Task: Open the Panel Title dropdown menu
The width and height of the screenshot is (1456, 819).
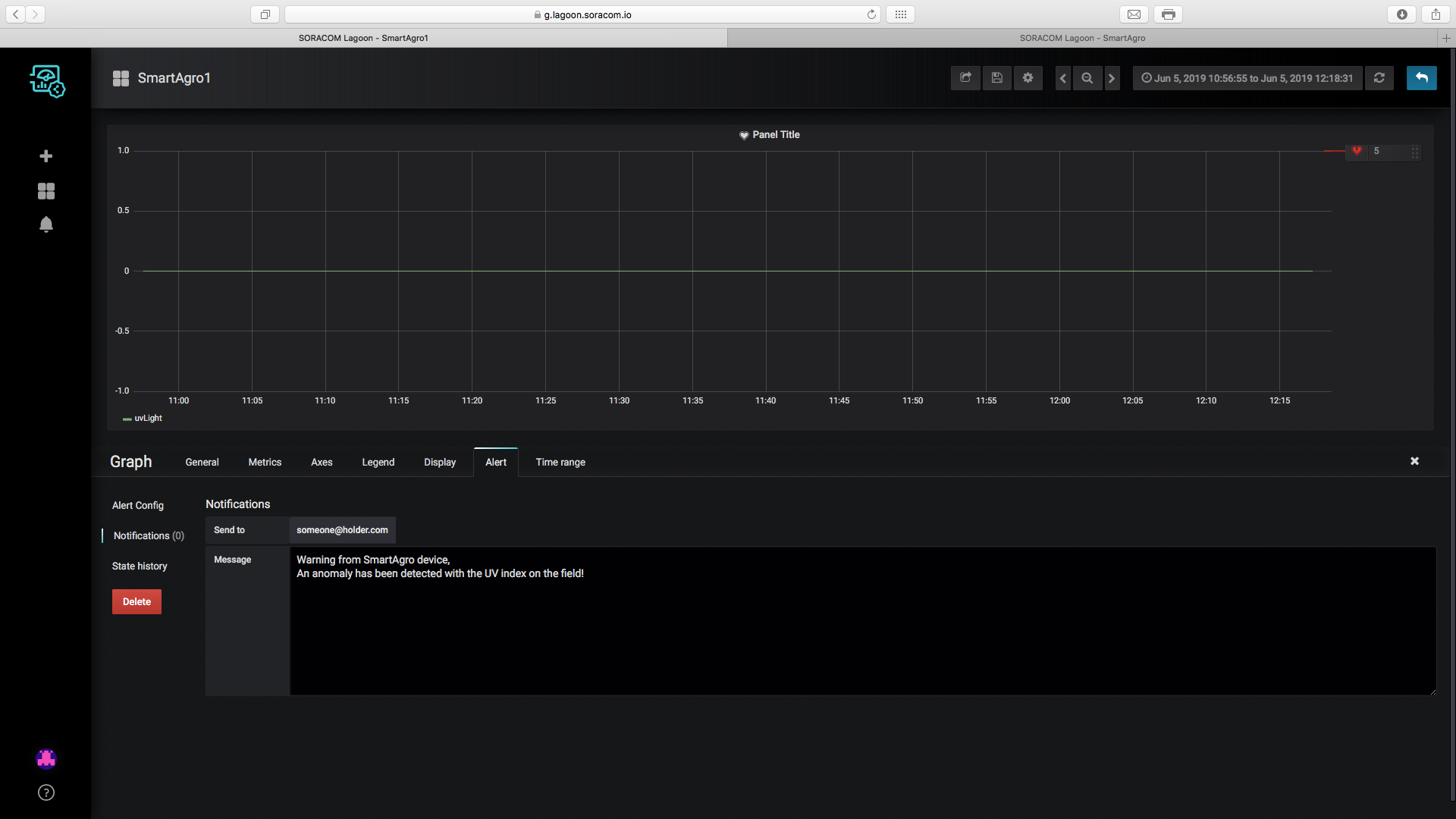Action: (x=775, y=135)
